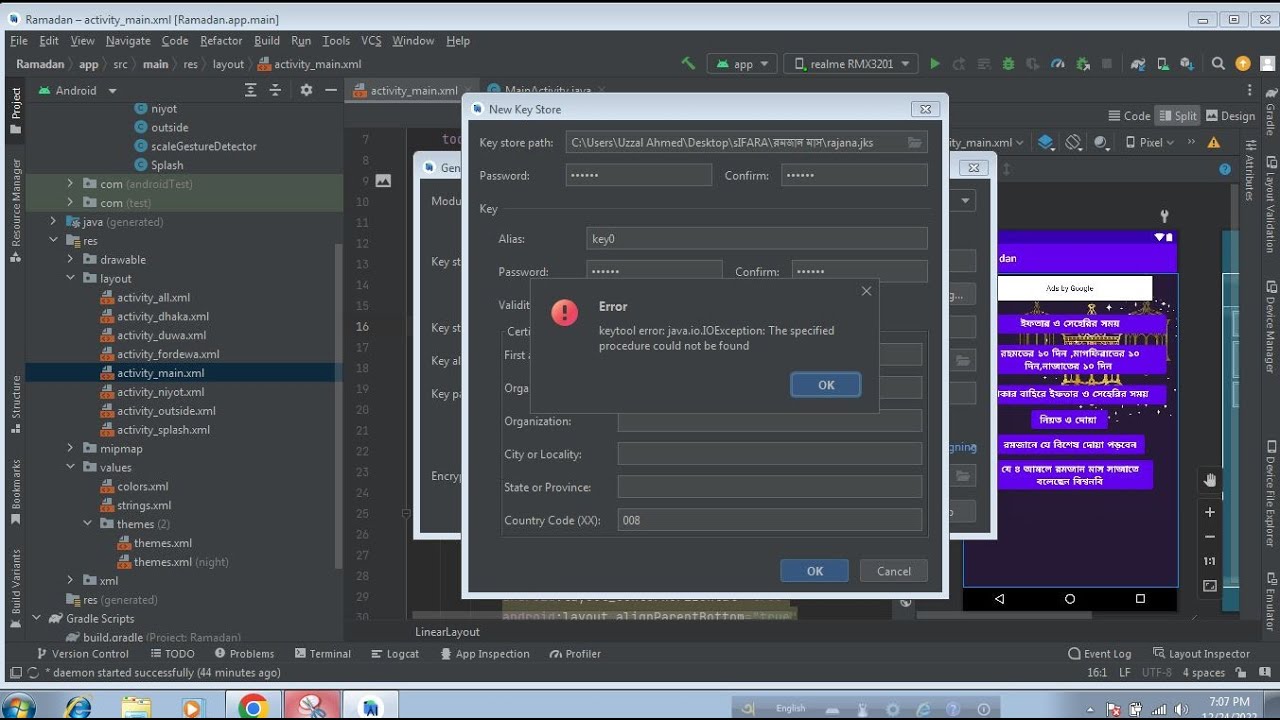Click the Search Everywhere magnifier icon
Viewport: 1280px width, 720px height.
point(1218,64)
